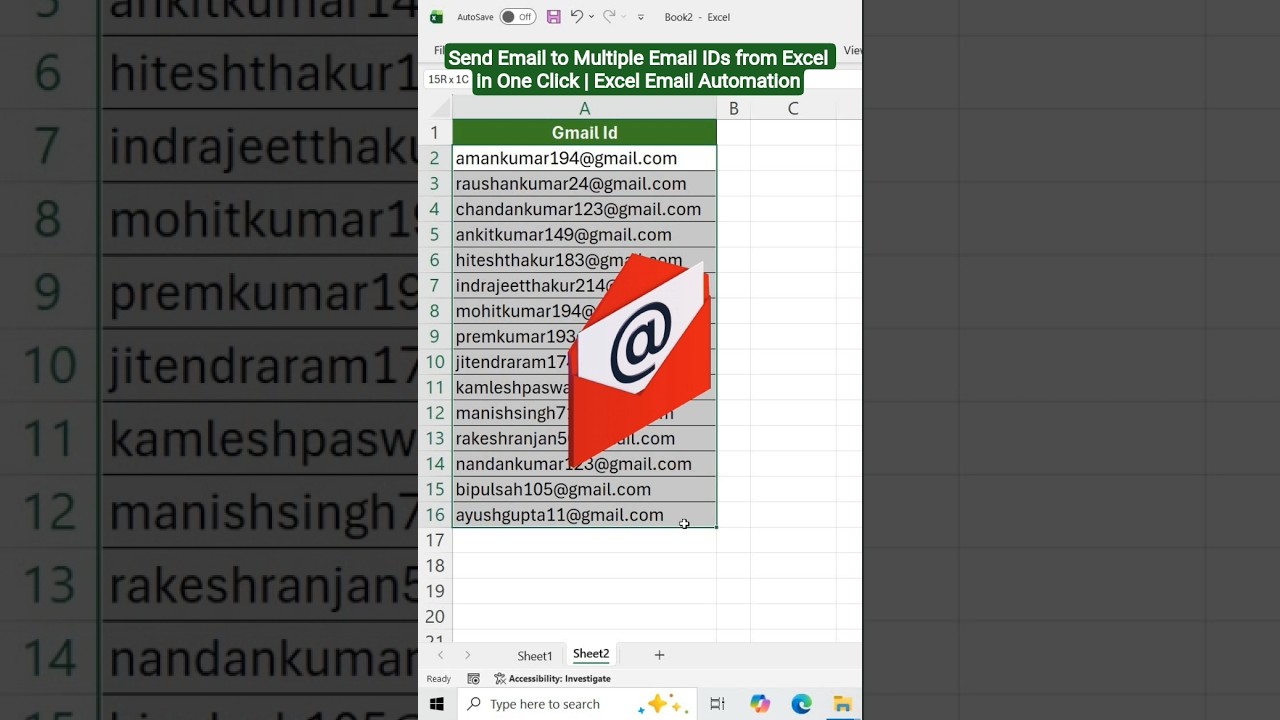The image size is (1280, 720).
Task: Toggle the AutoSave switch
Action: 518,17
